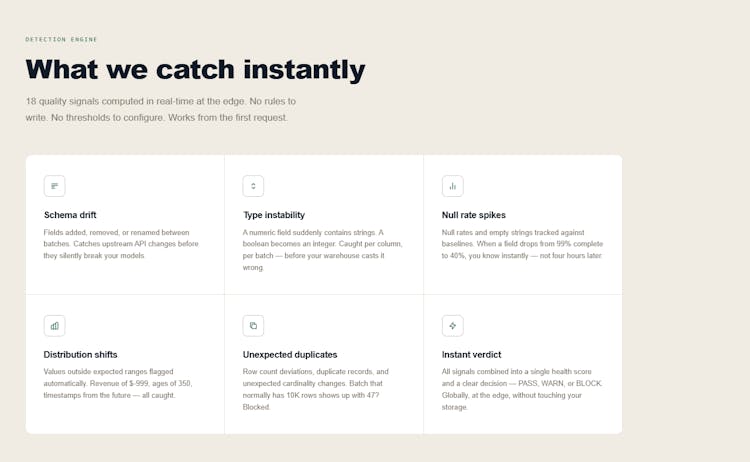Image resolution: width=750 pixels, height=462 pixels.
Task: Click the Instant verdict description text
Action: pos(521,389)
